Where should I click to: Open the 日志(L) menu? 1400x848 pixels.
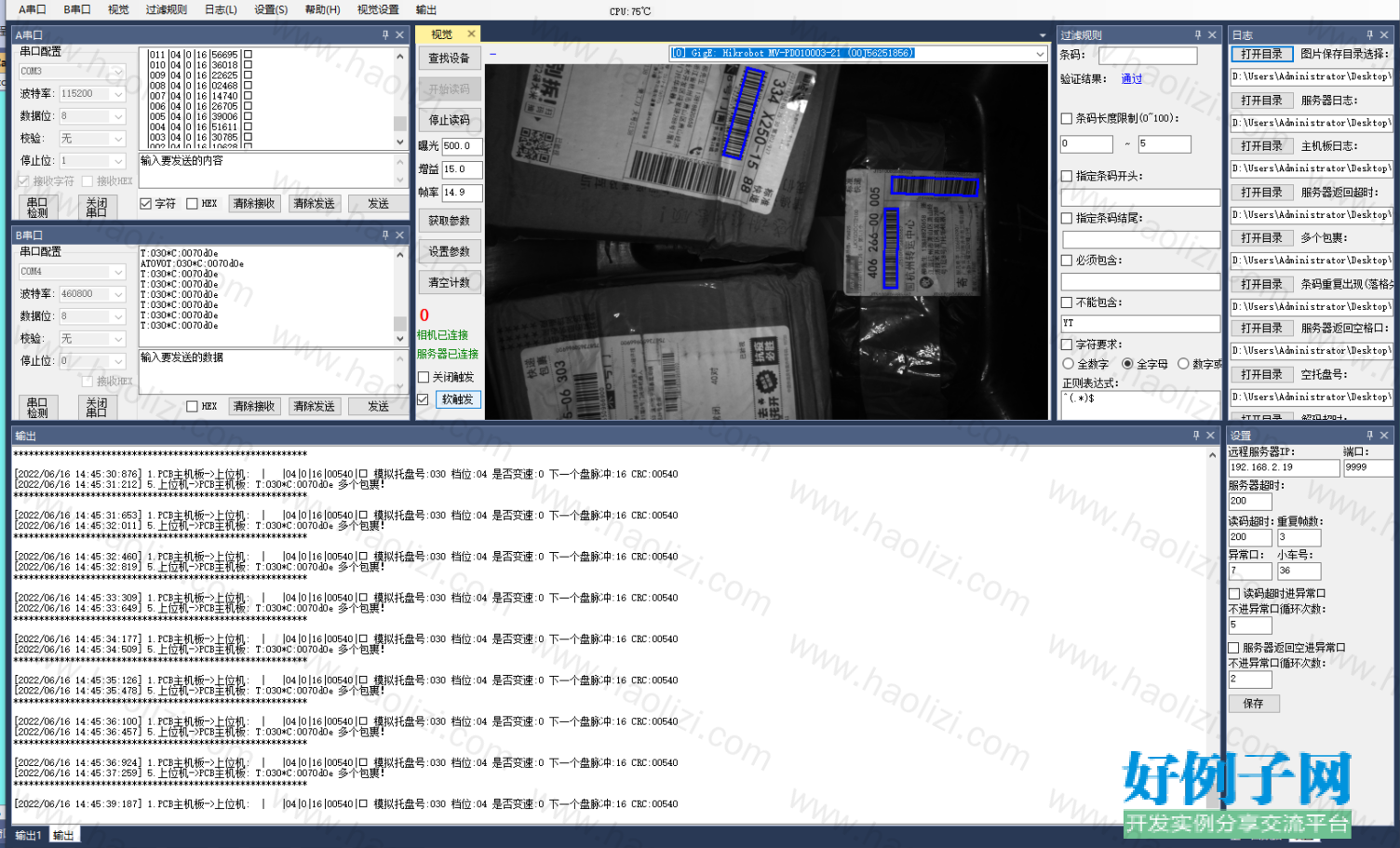(x=221, y=9)
